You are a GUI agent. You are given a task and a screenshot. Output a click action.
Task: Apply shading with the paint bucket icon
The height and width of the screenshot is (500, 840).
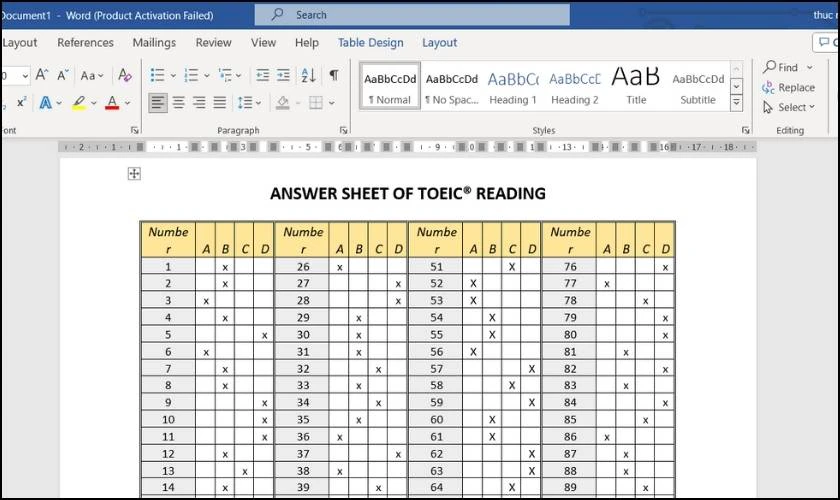283,102
